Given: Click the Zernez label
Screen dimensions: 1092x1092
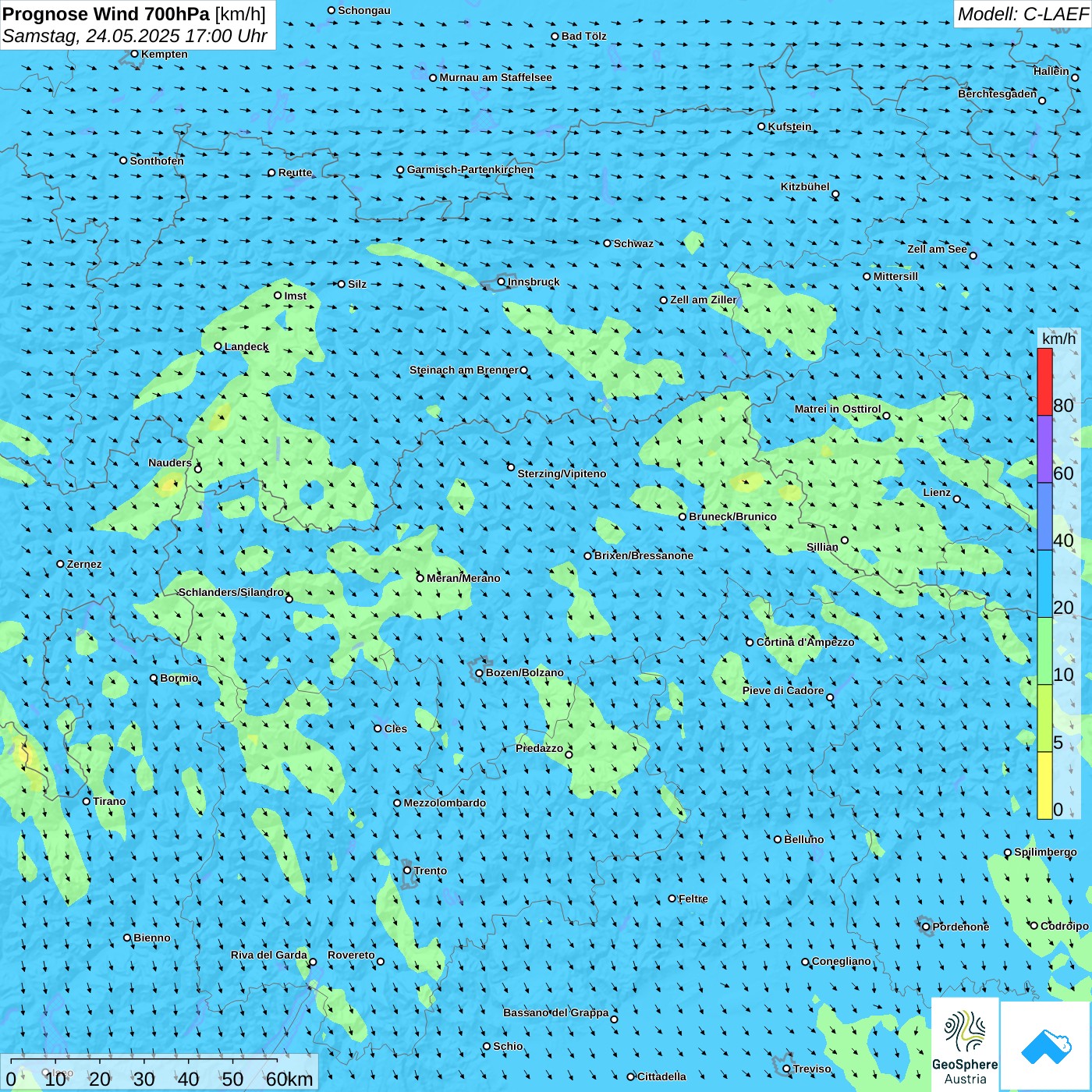Looking at the screenshot, I should pos(84,564).
